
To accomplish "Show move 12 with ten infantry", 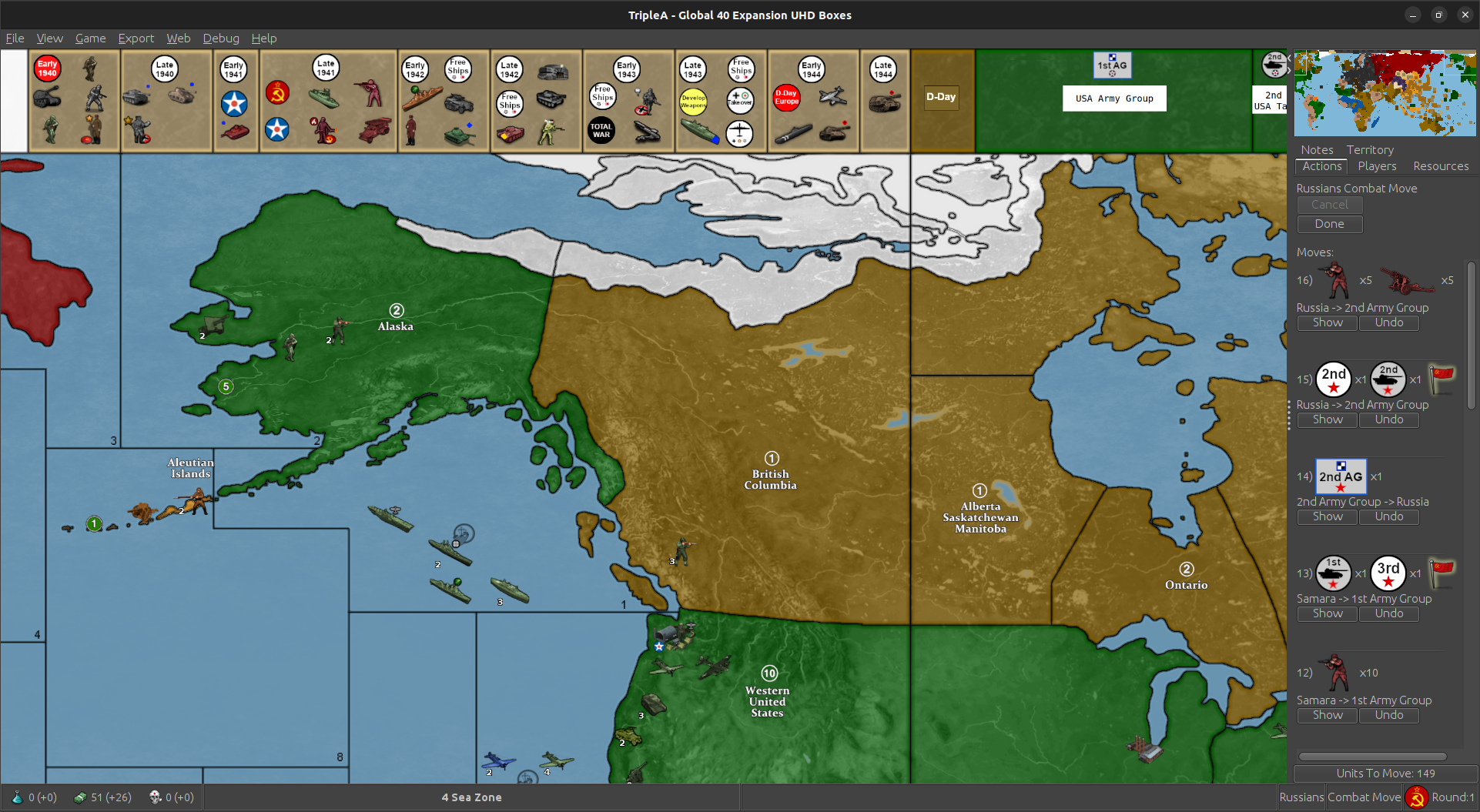I will tap(1328, 715).
